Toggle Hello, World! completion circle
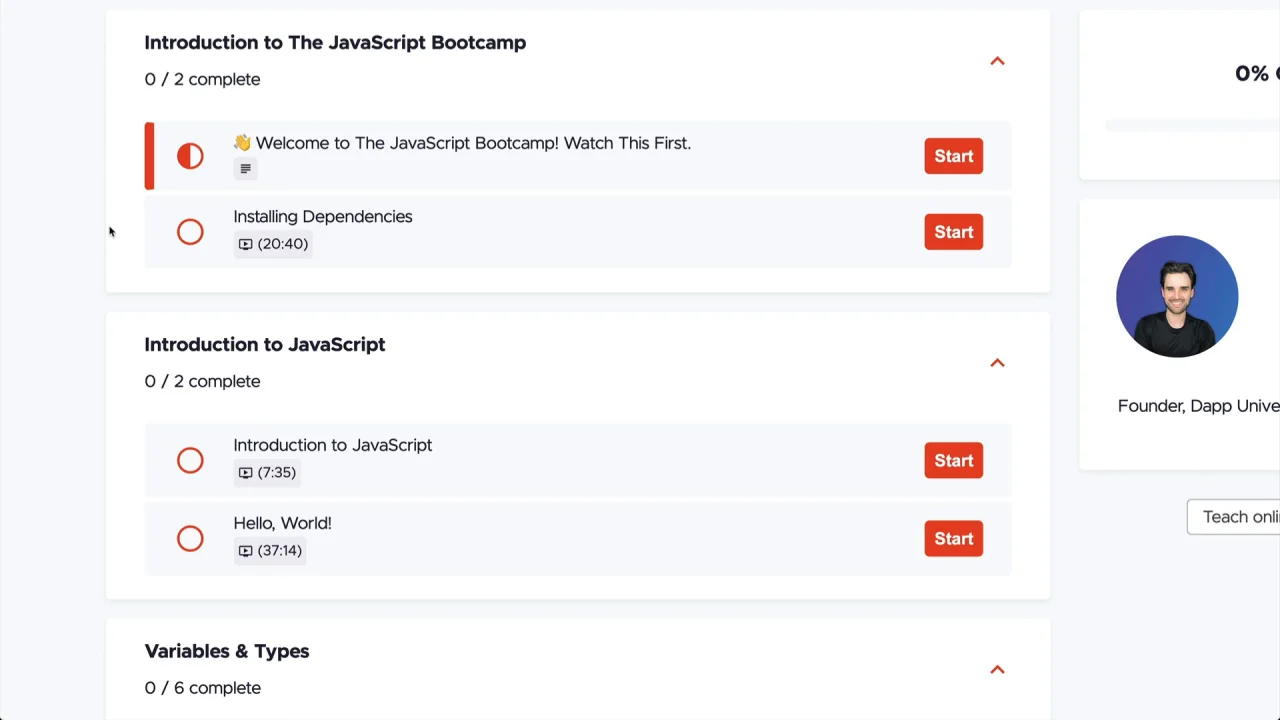This screenshot has height=720, width=1280. (x=190, y=539)
